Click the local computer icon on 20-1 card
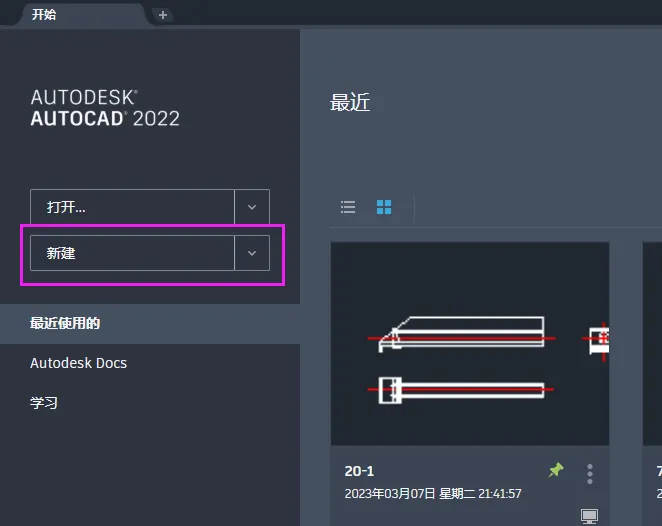Viewport: 662px width, 526px height. click(x=589, y=516)
